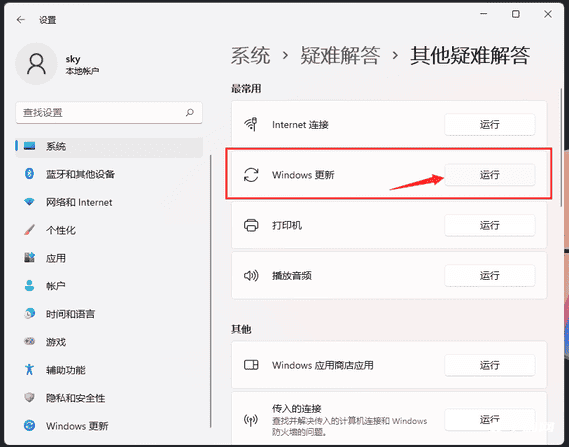Run the Windows 应用商店应用 troubleshooter
The image size is (569, 447).
pyautogui.click(x=490, y=365)
